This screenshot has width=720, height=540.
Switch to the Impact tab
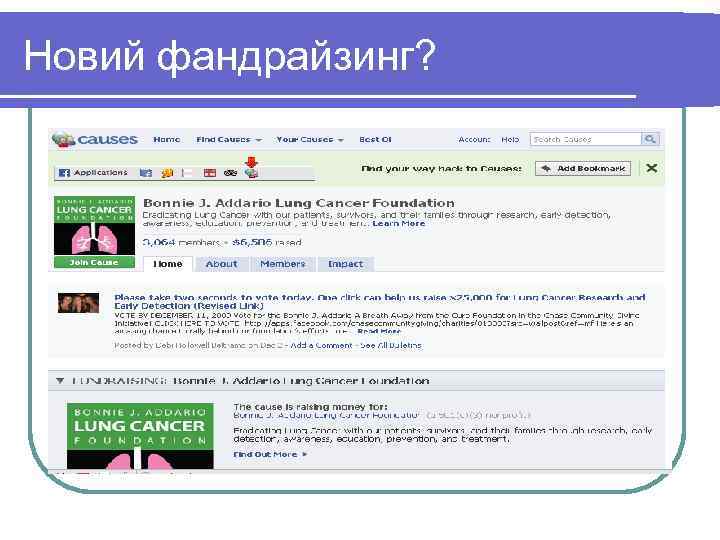point(345,264)
